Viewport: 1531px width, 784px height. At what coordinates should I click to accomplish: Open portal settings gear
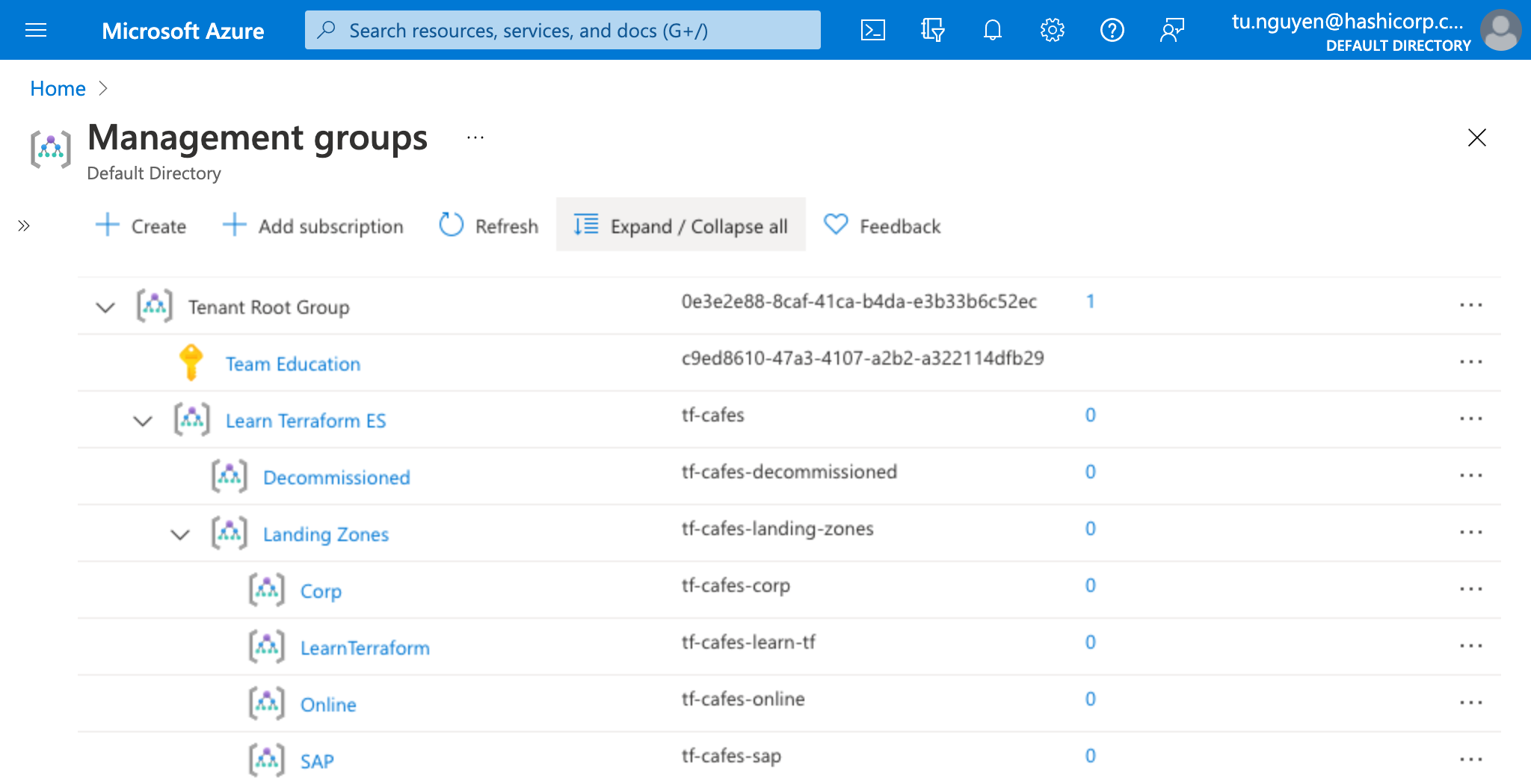click(1052, 30)
